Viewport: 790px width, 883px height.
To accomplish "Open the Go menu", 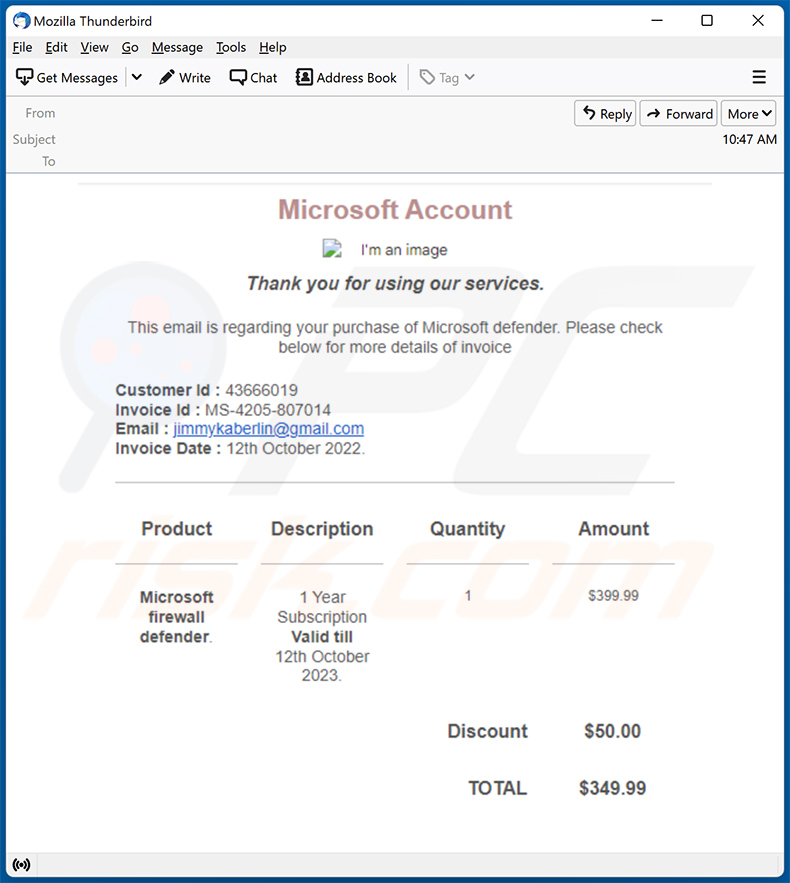I will click(130, 47).
